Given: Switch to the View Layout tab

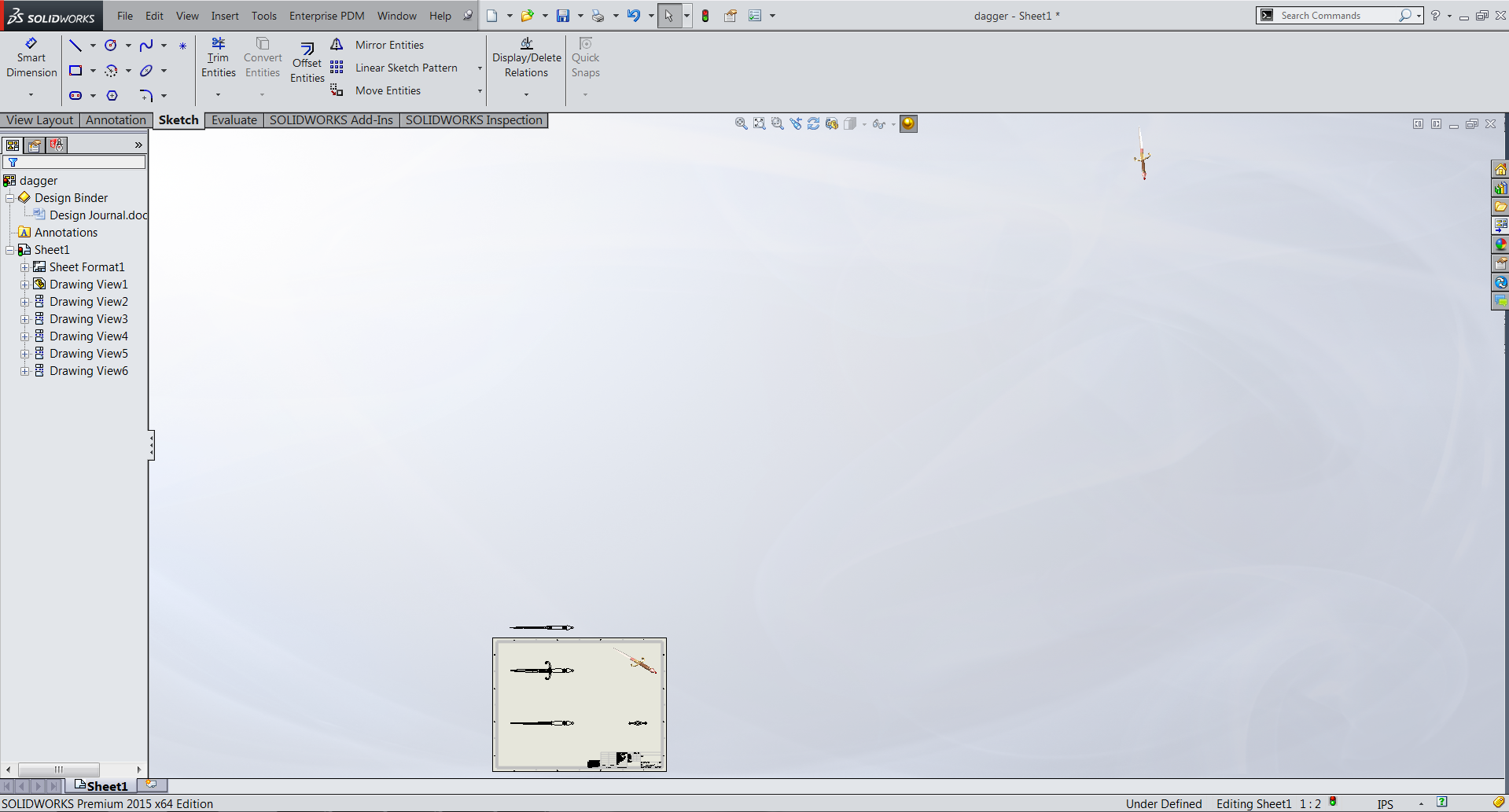Looking at the screenshot, I should [39, 120].
